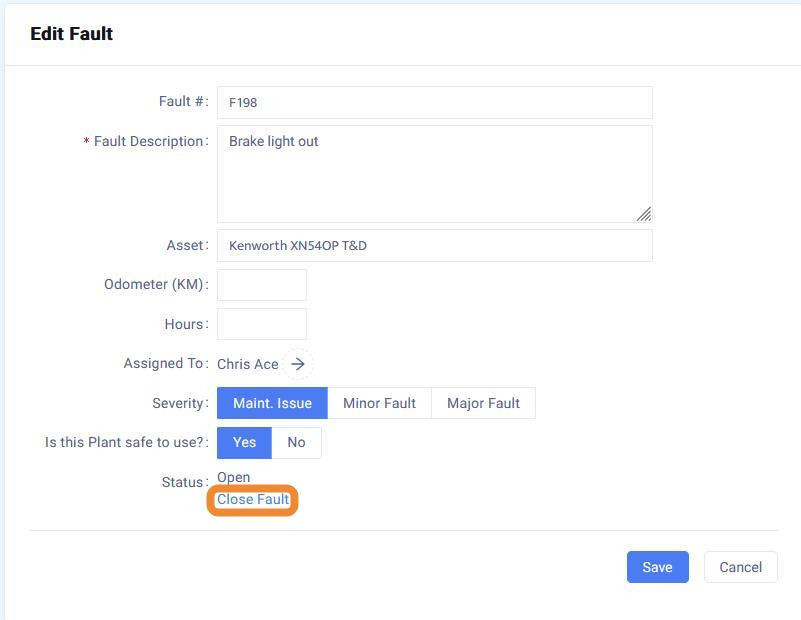Click the Fault Description resize handle
Image resolution: width=801 pixels, height=620 pixels.
point(644,213)
